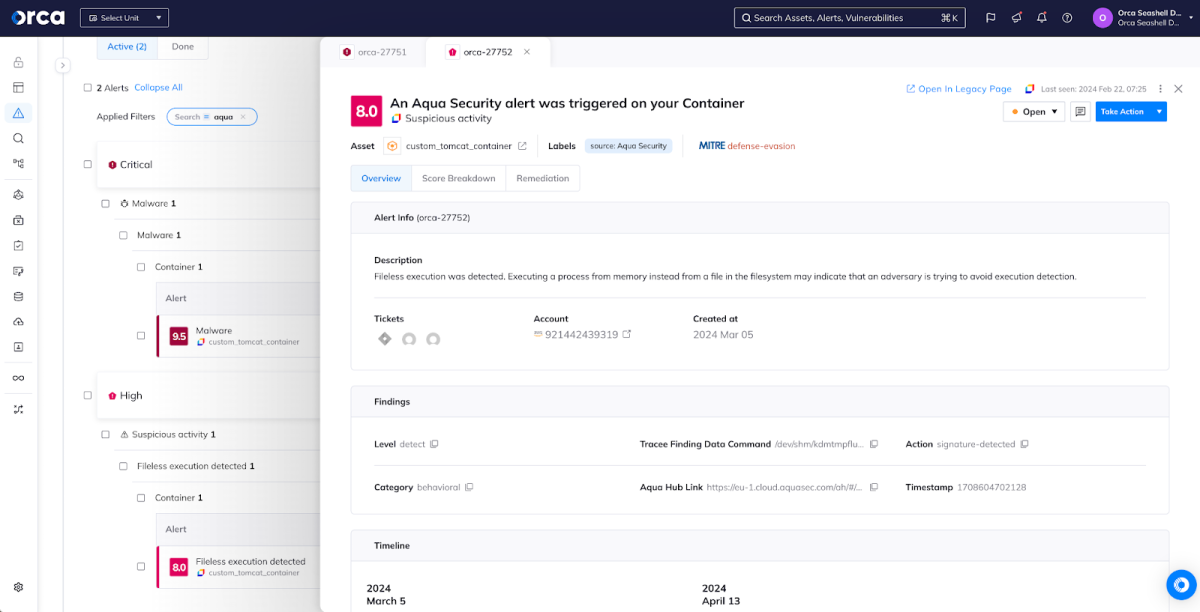This screenshot has height=612, width=1200.
Task: Open the Remediation tab
Action: pyautogui.click(x=543, y=178)
